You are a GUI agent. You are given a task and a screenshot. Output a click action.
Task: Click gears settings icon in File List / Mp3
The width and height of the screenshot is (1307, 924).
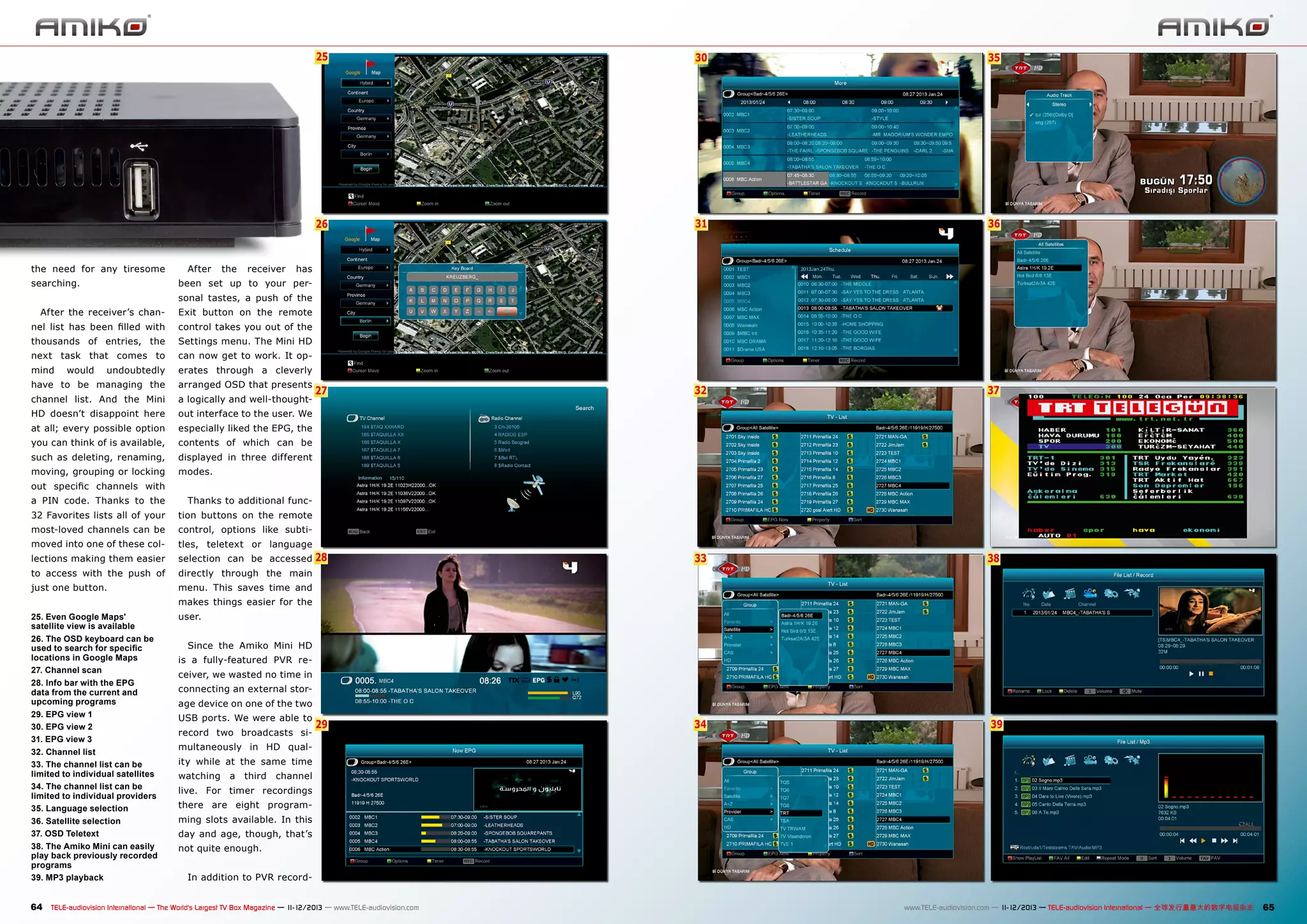1112,760
